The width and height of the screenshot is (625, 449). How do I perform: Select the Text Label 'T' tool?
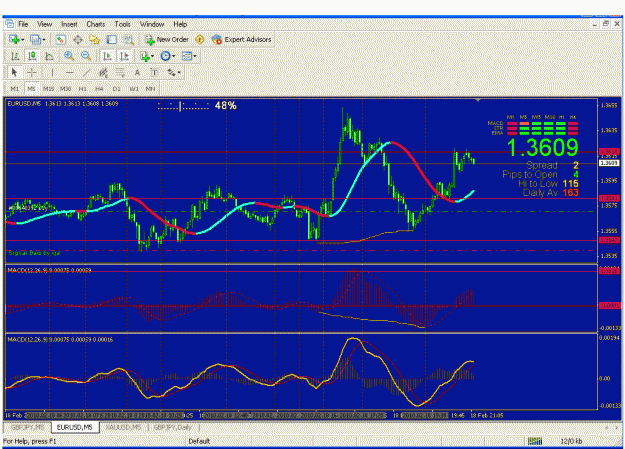154,73
